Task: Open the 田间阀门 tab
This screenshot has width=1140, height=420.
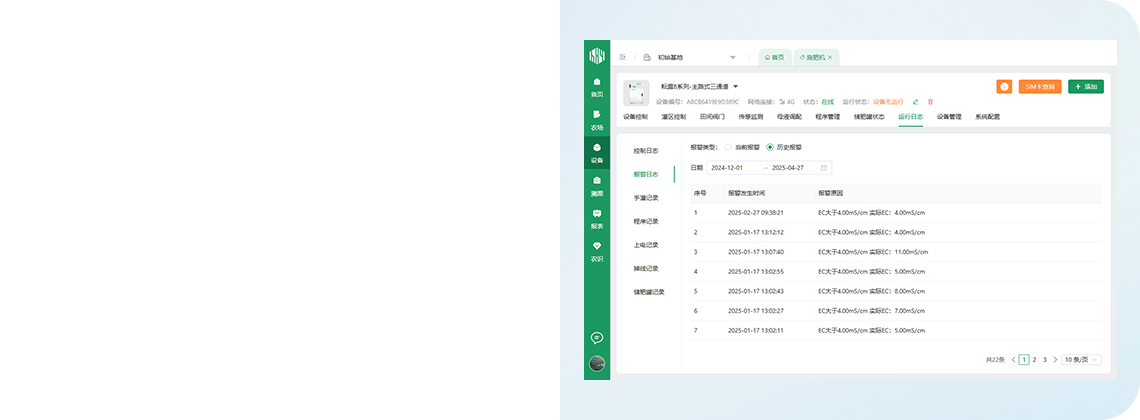Action: [712, 116]
